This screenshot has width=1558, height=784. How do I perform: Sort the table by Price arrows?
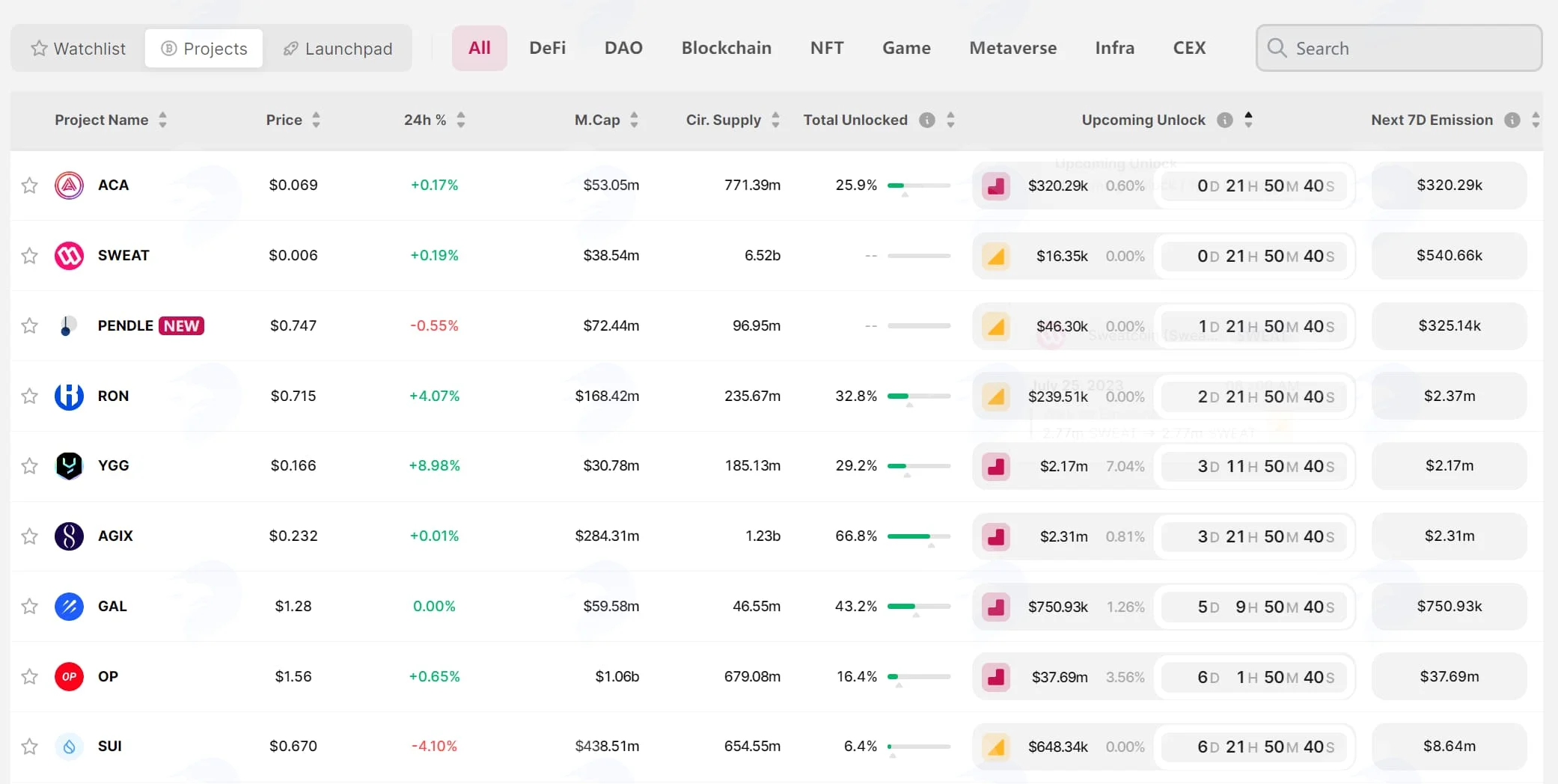pos(317,120)
